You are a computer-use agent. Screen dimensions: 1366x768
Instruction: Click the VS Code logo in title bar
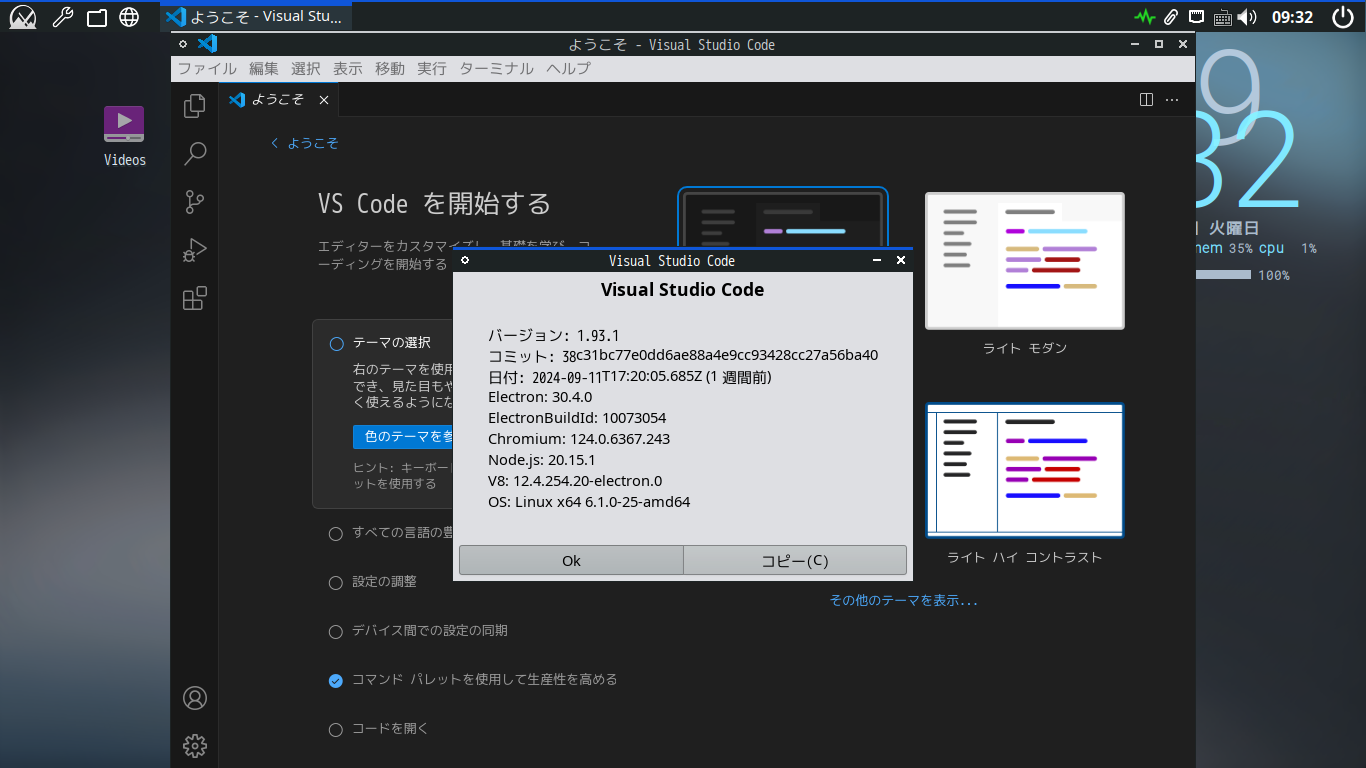(208, 44)
